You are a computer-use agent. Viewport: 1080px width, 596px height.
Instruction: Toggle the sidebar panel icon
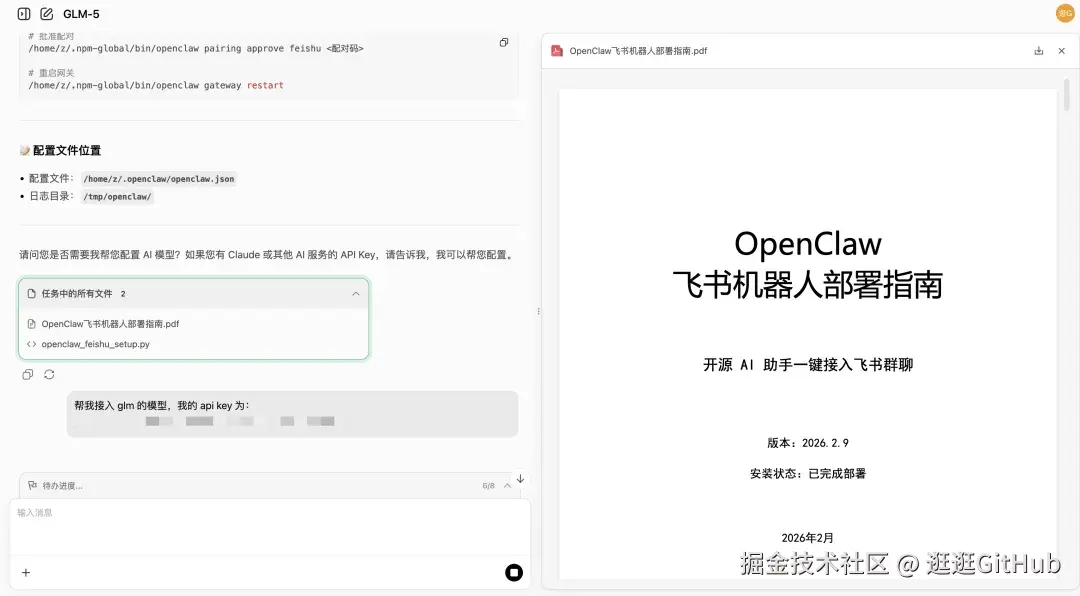[24, 14]
